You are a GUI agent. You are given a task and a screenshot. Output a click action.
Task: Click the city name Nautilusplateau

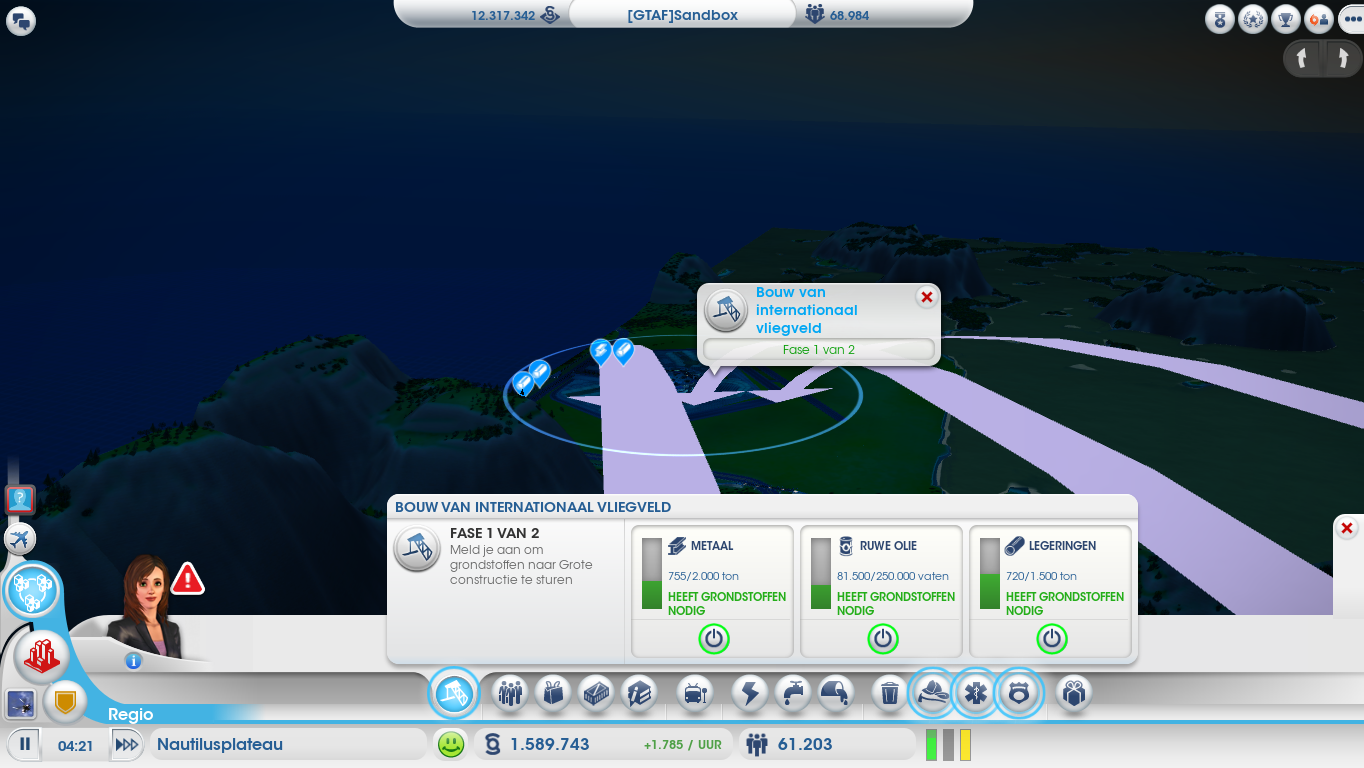point(220,744)
